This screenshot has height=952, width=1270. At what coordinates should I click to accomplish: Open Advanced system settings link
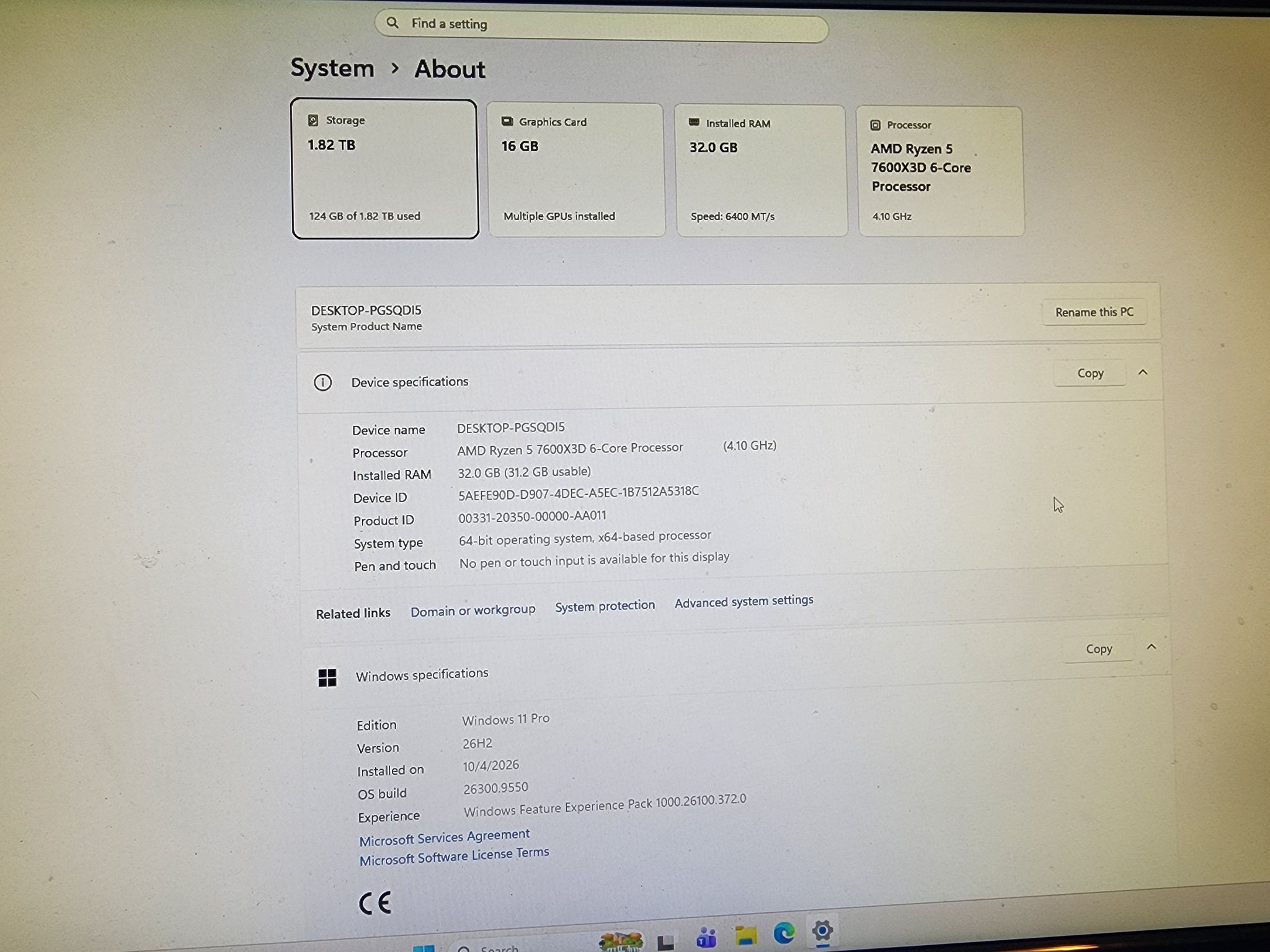744,601
